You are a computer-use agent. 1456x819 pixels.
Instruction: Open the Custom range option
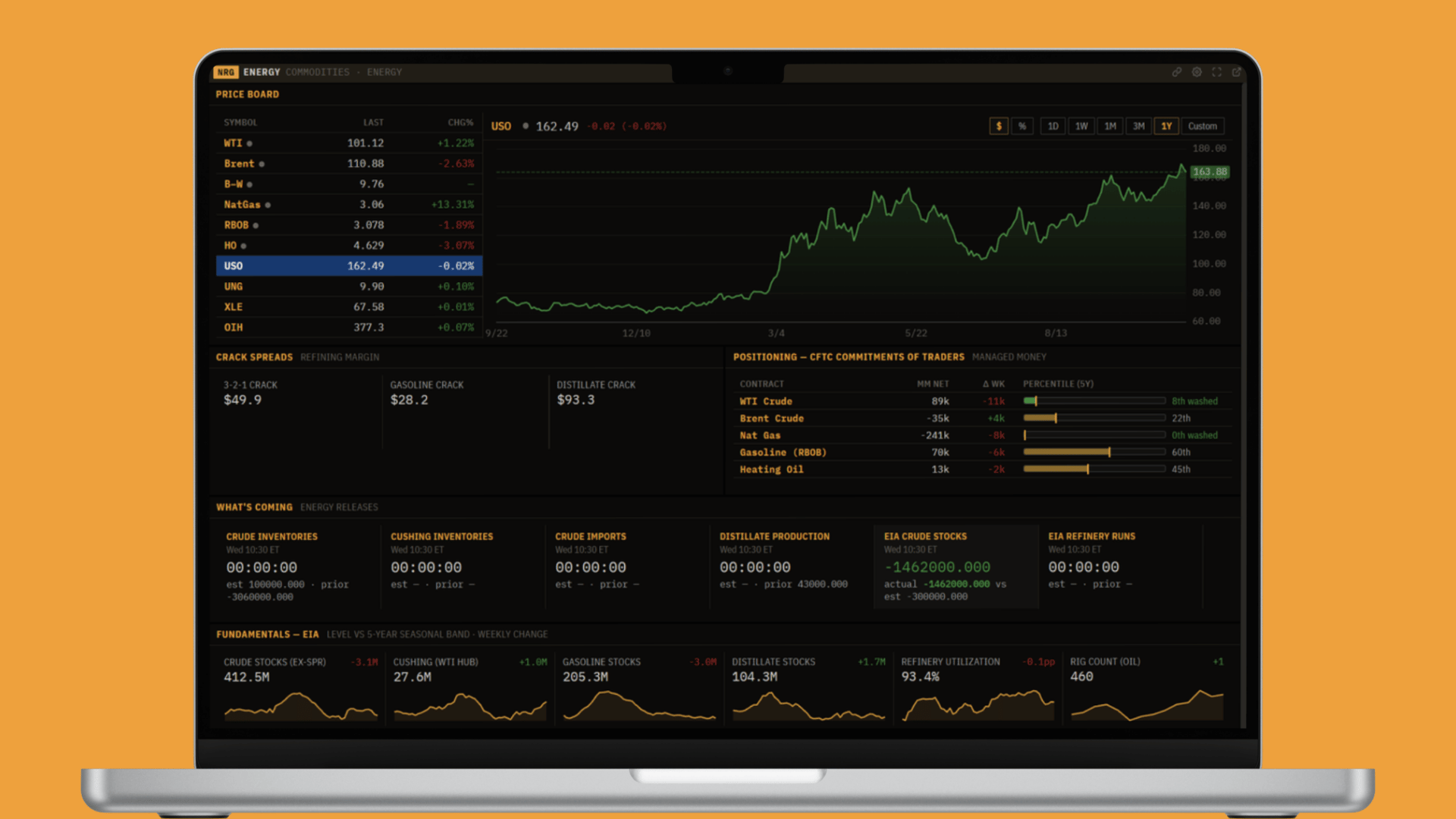1203,126
